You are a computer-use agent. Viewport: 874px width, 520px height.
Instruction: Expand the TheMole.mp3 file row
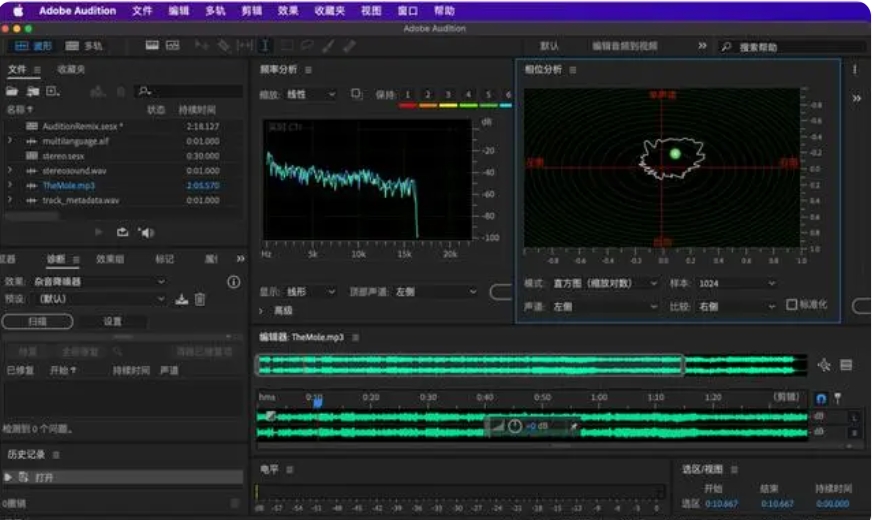[x=9, y=185]
